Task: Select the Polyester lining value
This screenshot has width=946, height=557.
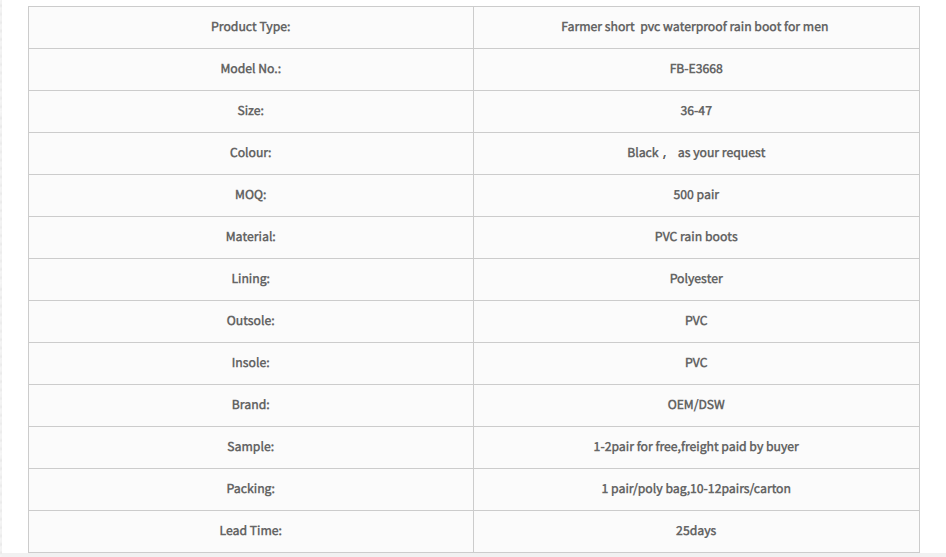Action: click(x=696, y=279)
